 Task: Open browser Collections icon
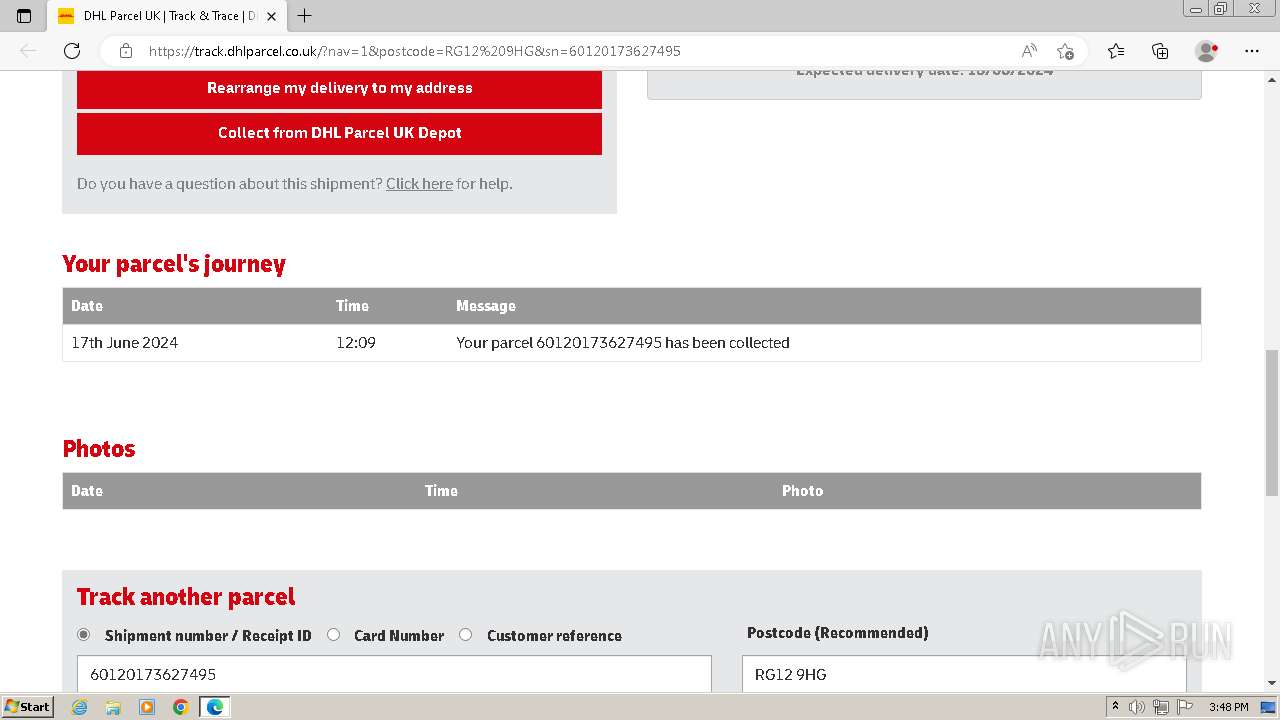1160,51
